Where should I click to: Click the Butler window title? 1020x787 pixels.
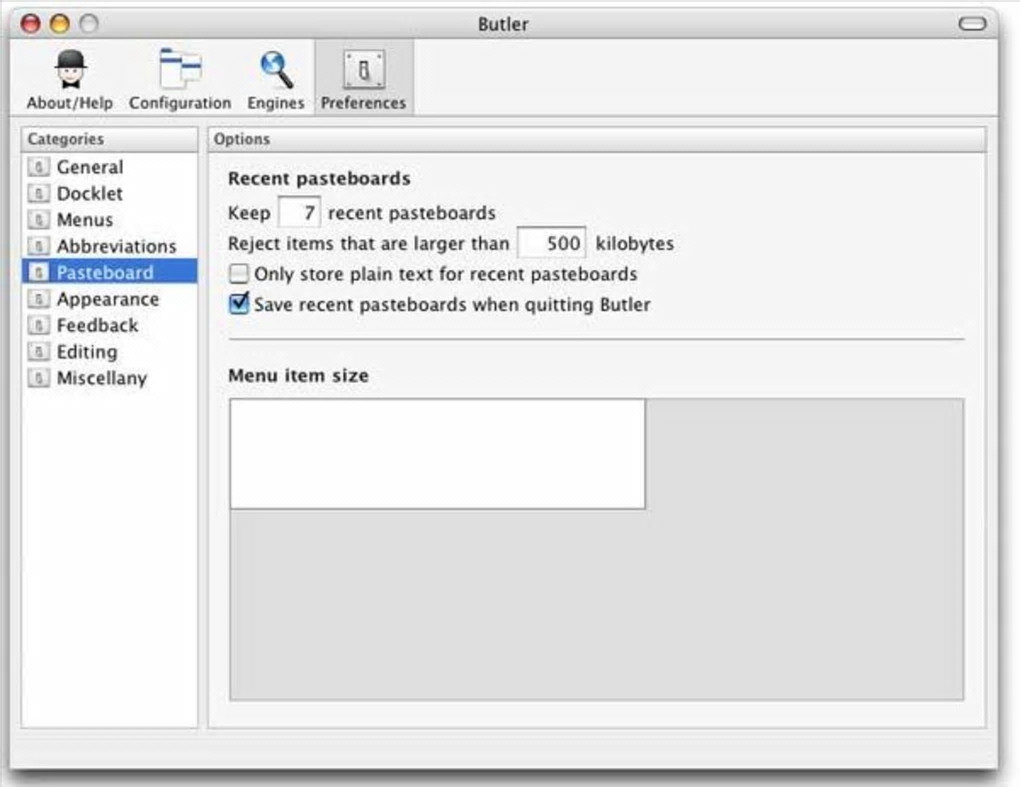tap(503, 24)
